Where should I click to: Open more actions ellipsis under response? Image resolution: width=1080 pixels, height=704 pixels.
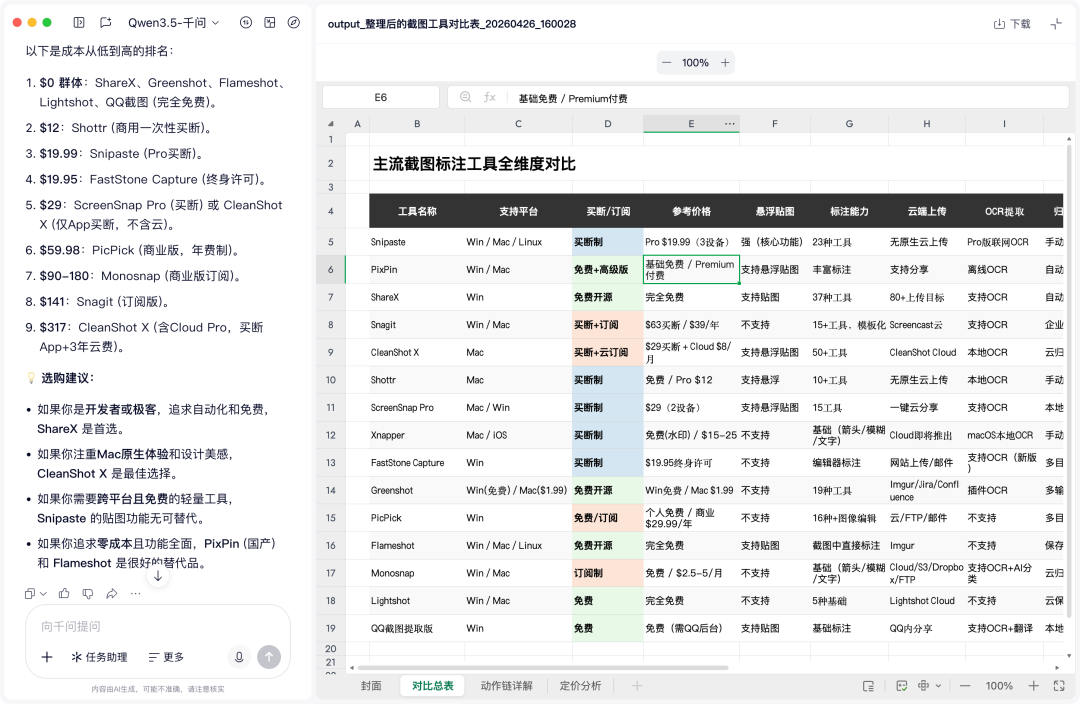click(136, 593)
